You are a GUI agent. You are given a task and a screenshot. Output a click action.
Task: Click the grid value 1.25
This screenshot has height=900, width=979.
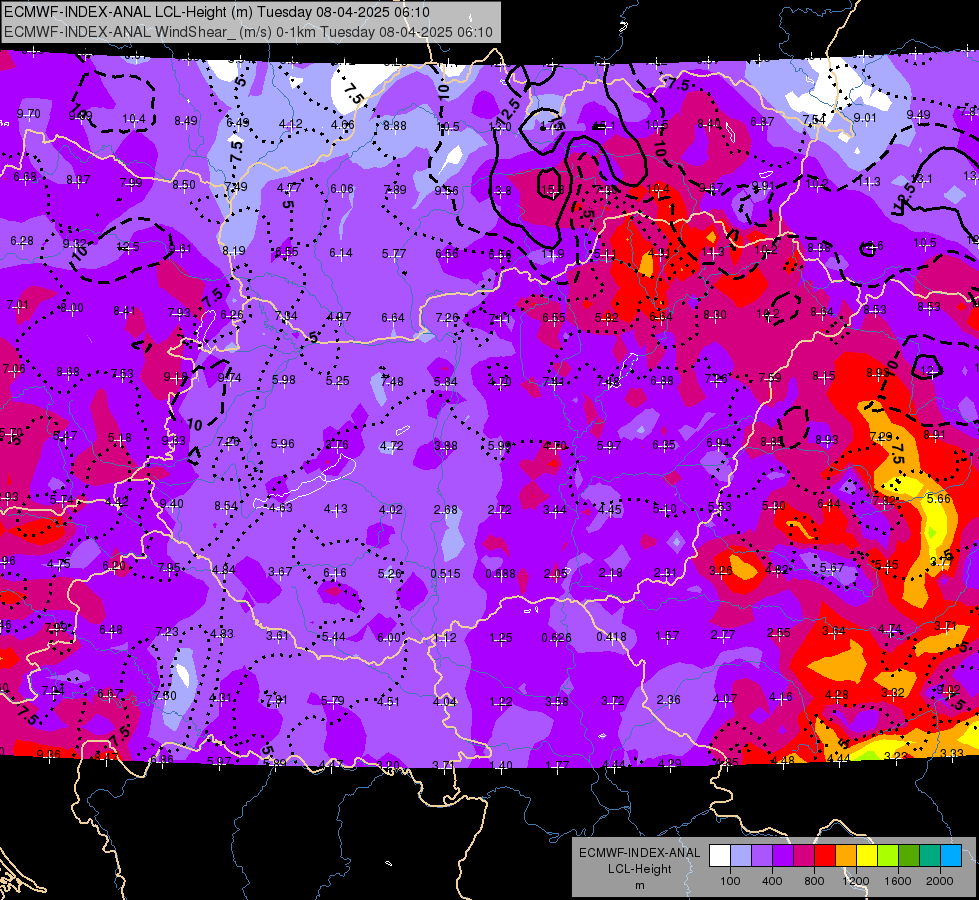501,638
